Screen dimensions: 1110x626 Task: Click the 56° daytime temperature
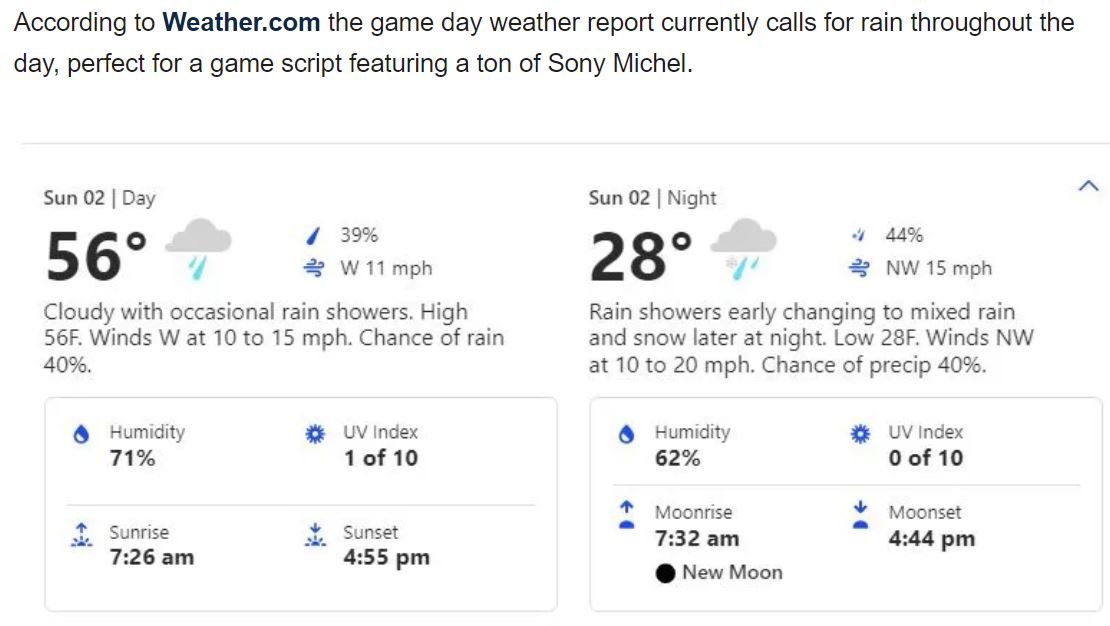point(96,256)
